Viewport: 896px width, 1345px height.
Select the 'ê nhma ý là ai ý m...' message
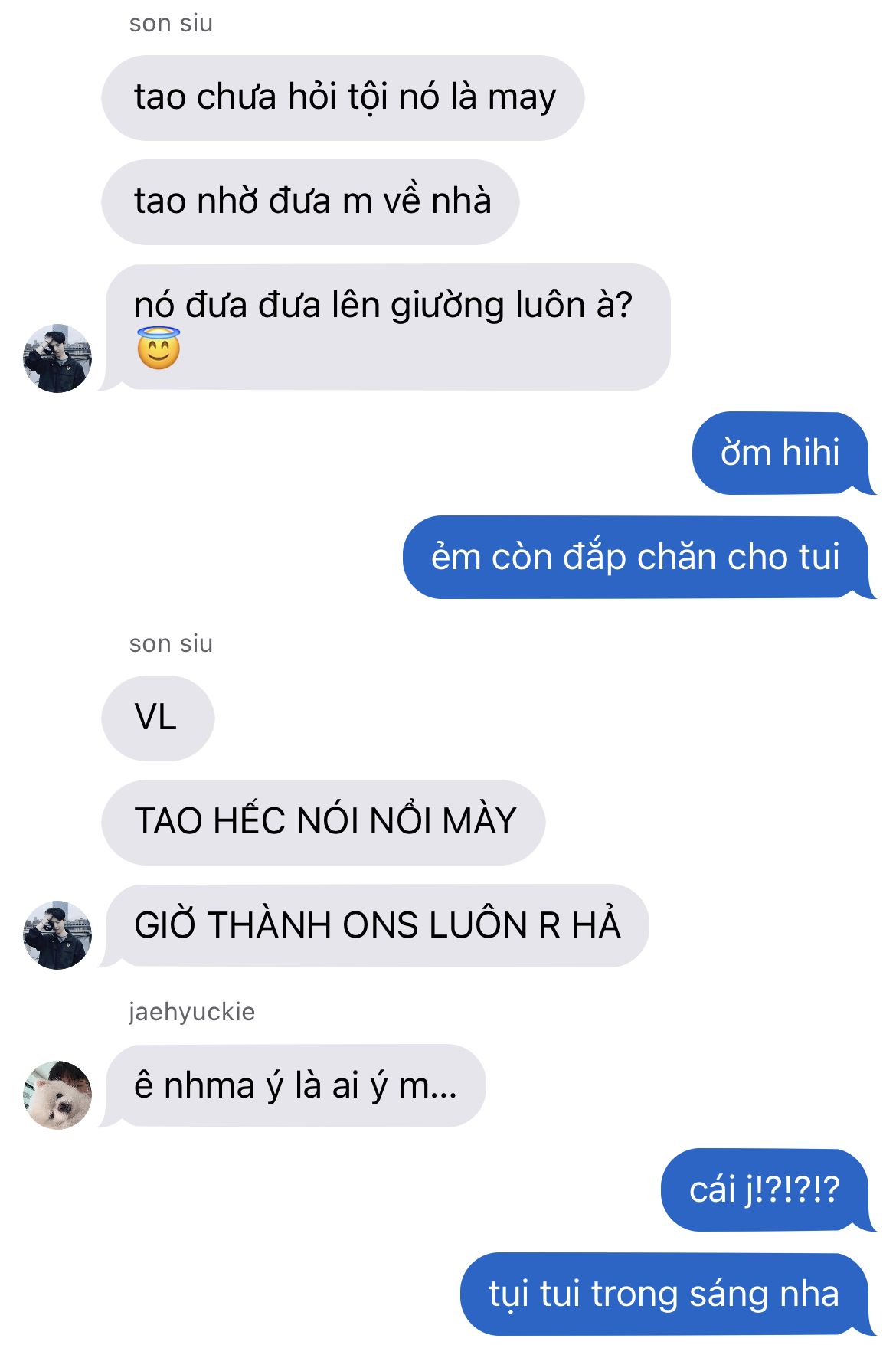pos(294,1086)
